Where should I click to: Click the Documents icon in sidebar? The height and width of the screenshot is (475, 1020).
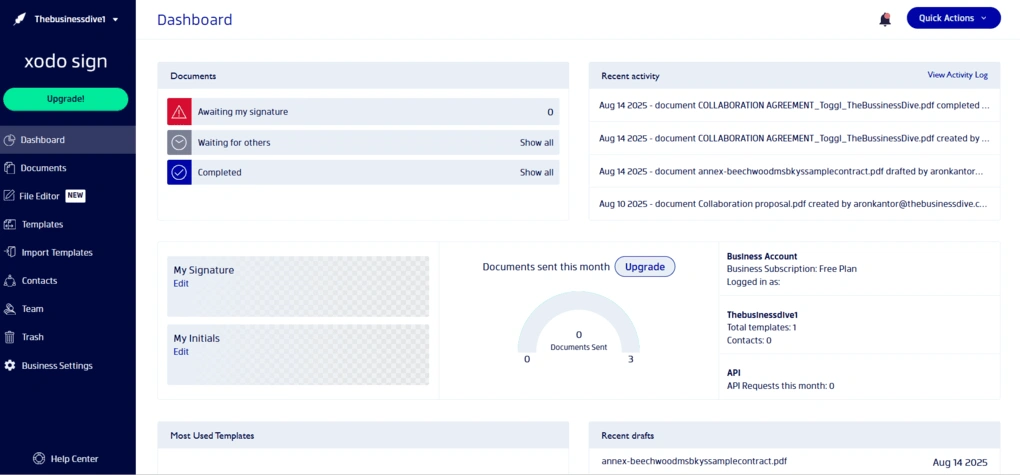9,168
